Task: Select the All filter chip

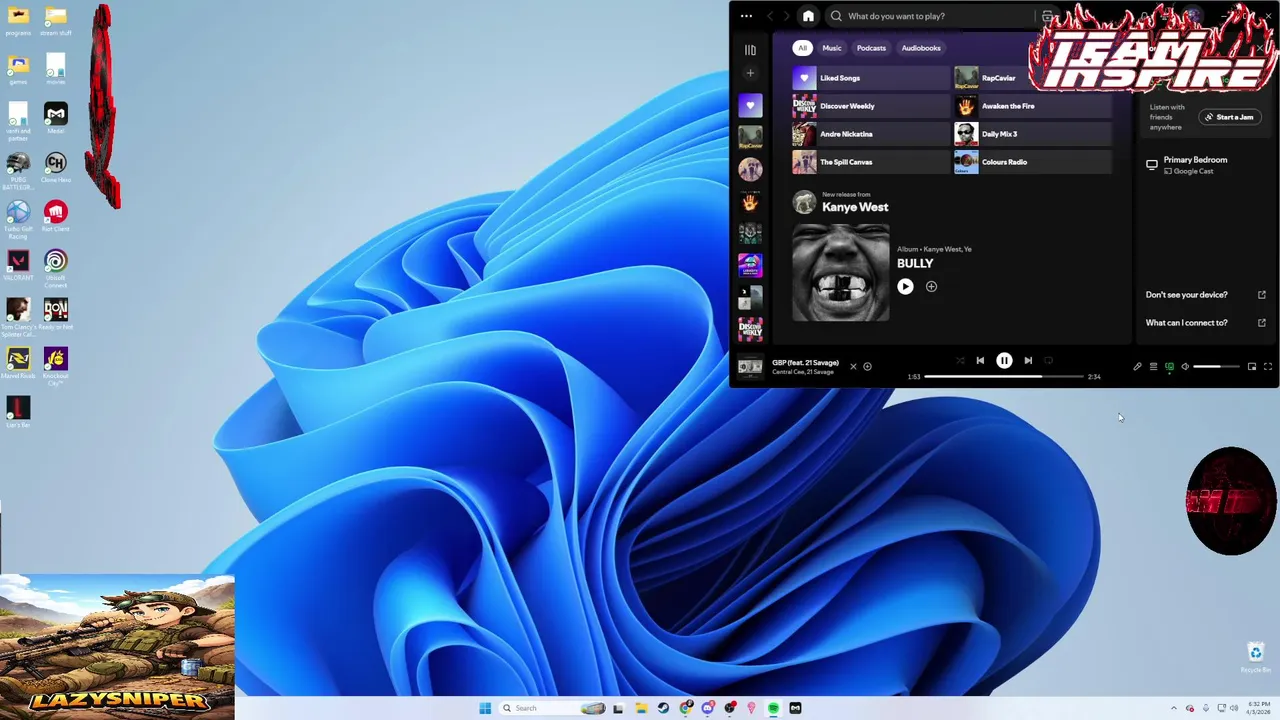Action: point(802,48)
